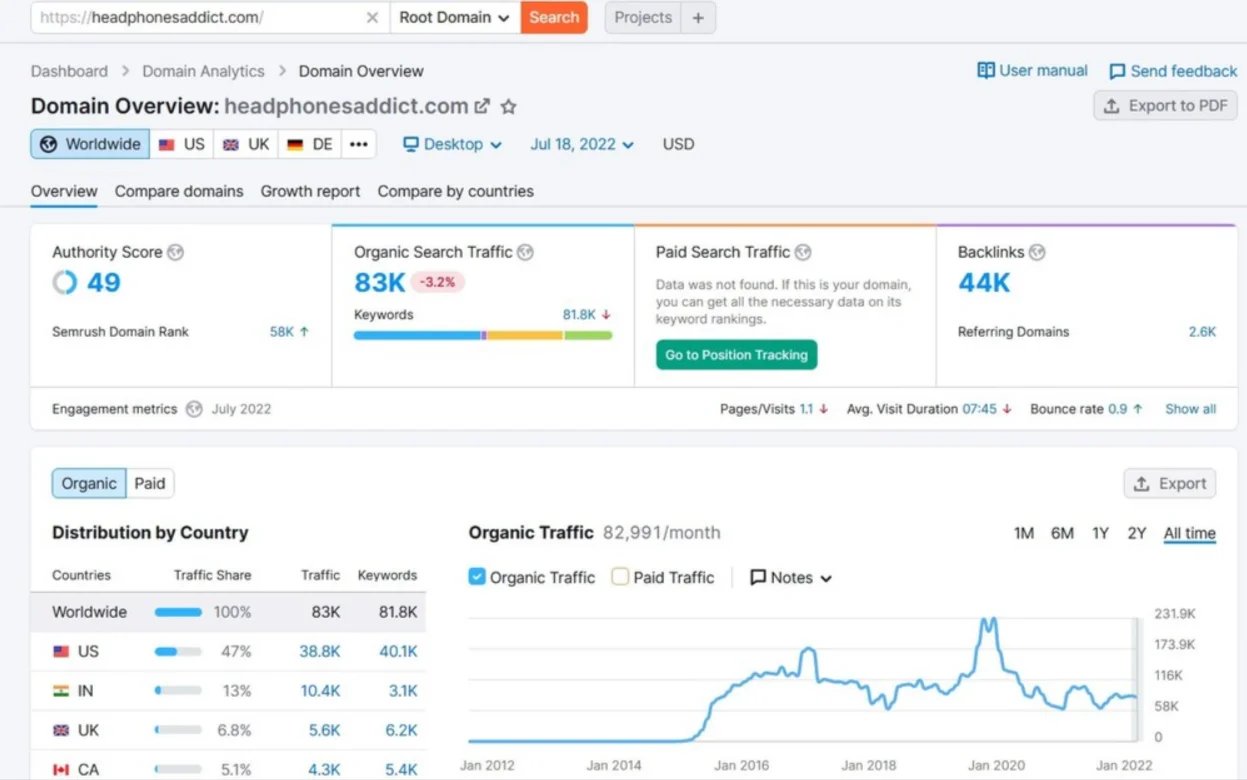Uncheck the Organic Traffic checkbox

[x=477, y=577]
